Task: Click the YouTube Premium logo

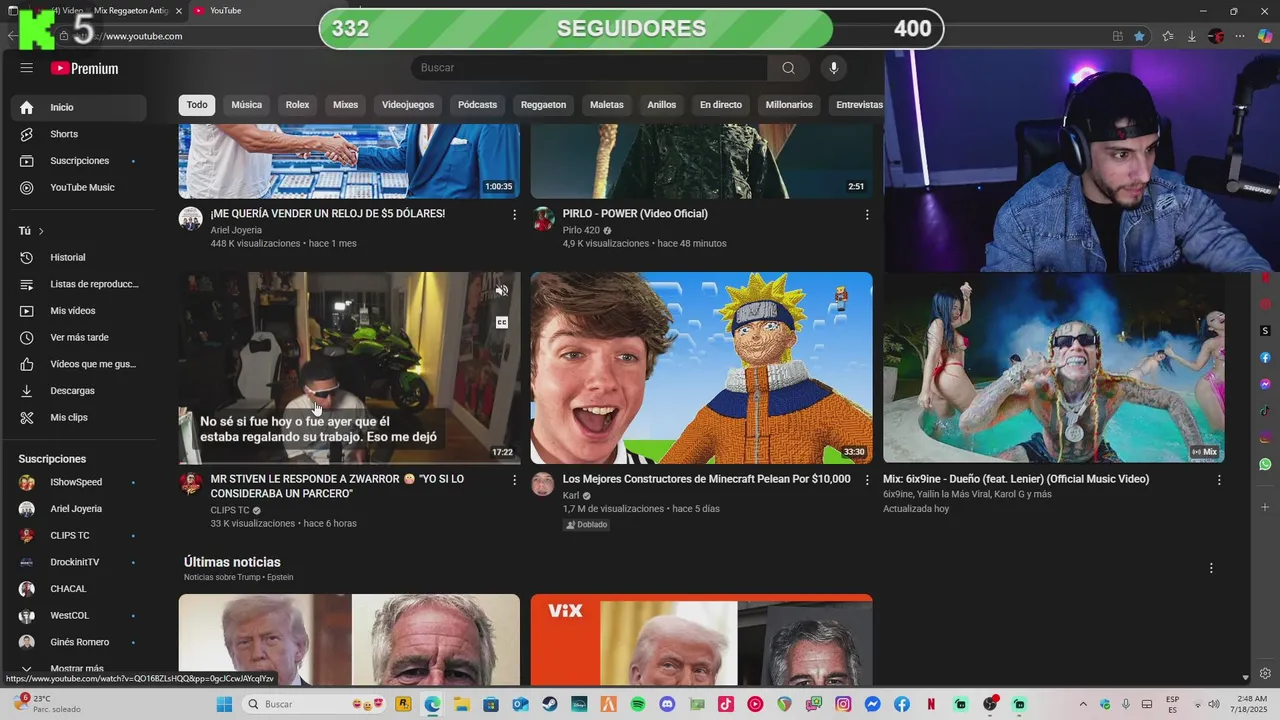Action: pyautogui.click(x=84, y=68)
